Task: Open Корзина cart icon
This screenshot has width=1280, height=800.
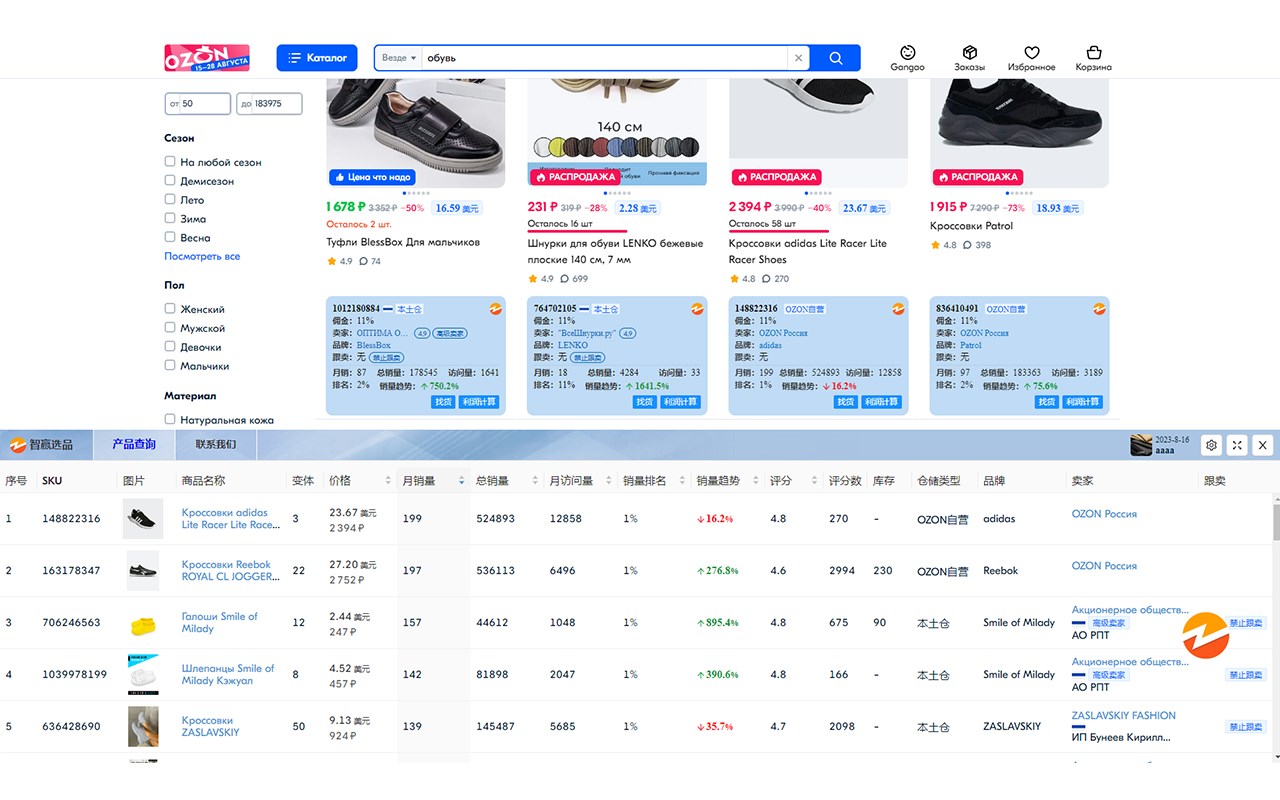Action: pyautogui.click(x=1093, y=58)
